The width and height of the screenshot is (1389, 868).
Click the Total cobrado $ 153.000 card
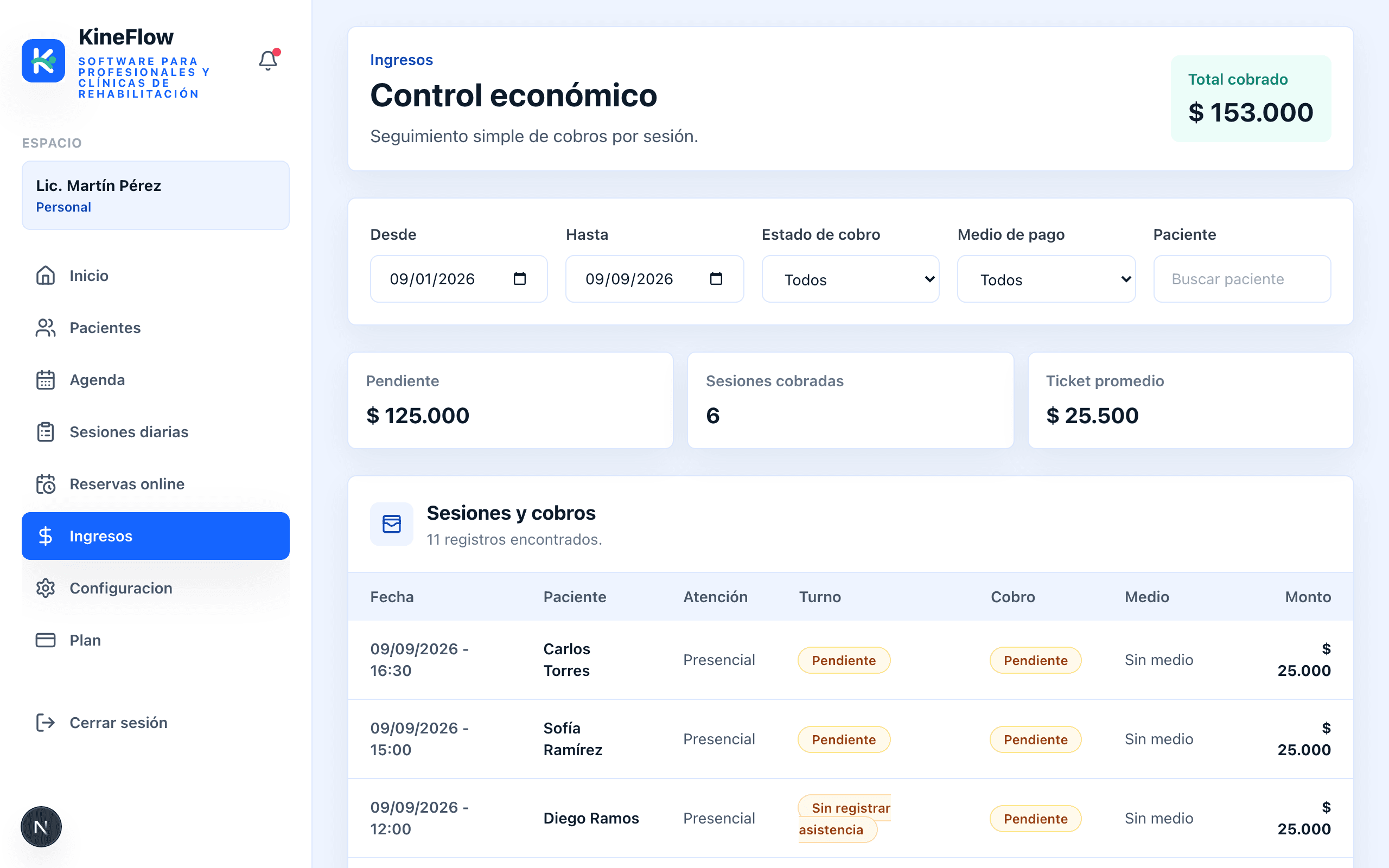[x=1251, y=98]
